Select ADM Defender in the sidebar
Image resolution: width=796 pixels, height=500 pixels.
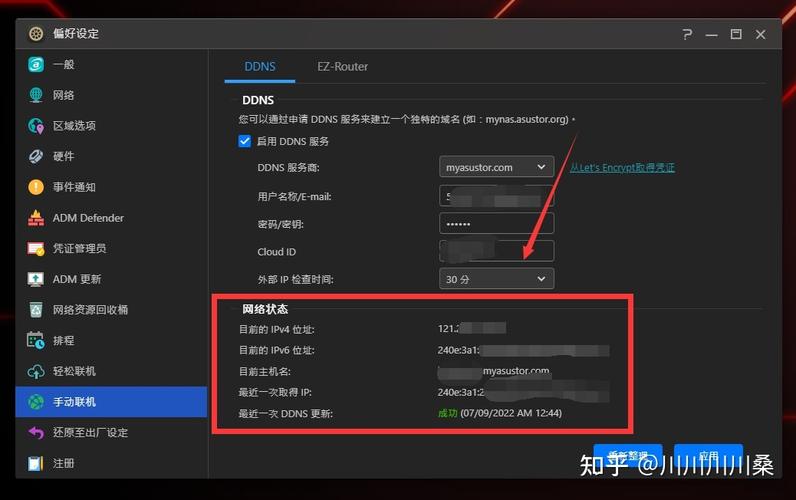(x=111, y=218)
